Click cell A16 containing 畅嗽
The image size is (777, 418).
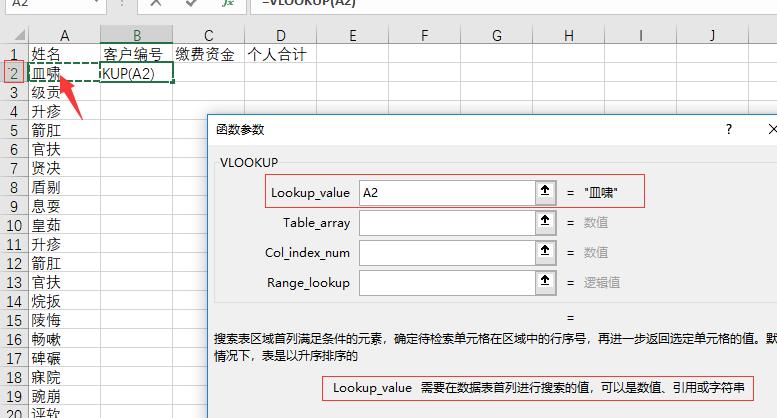tap(64, 339)
